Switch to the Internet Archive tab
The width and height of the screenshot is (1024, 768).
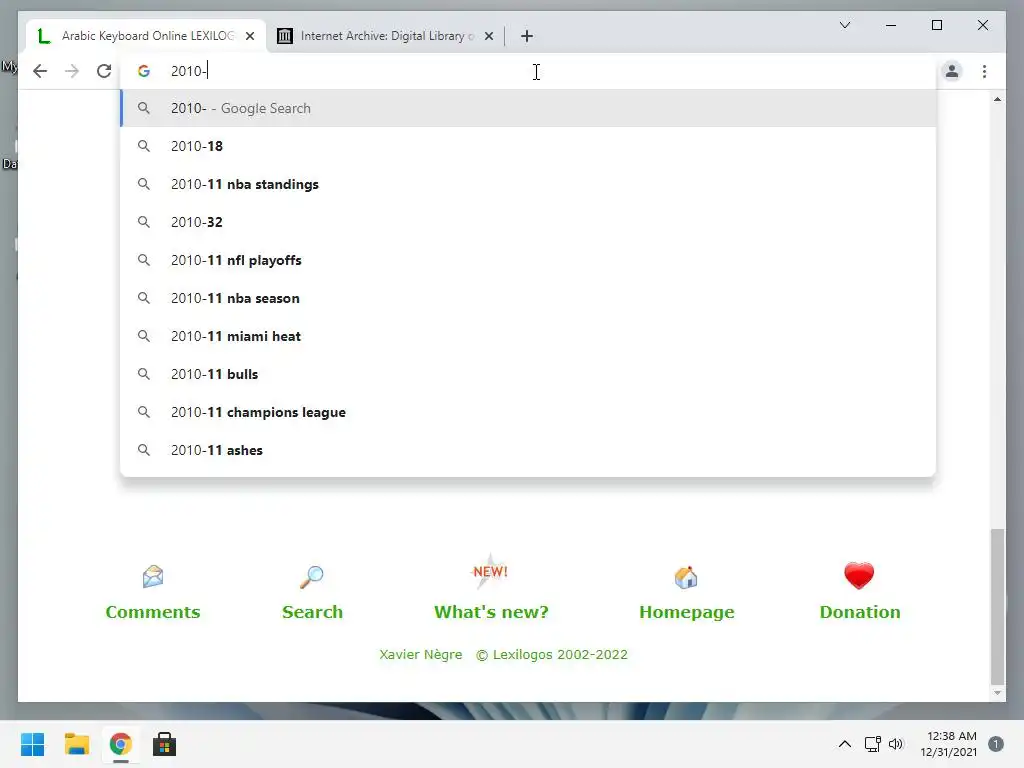(385, 36)
